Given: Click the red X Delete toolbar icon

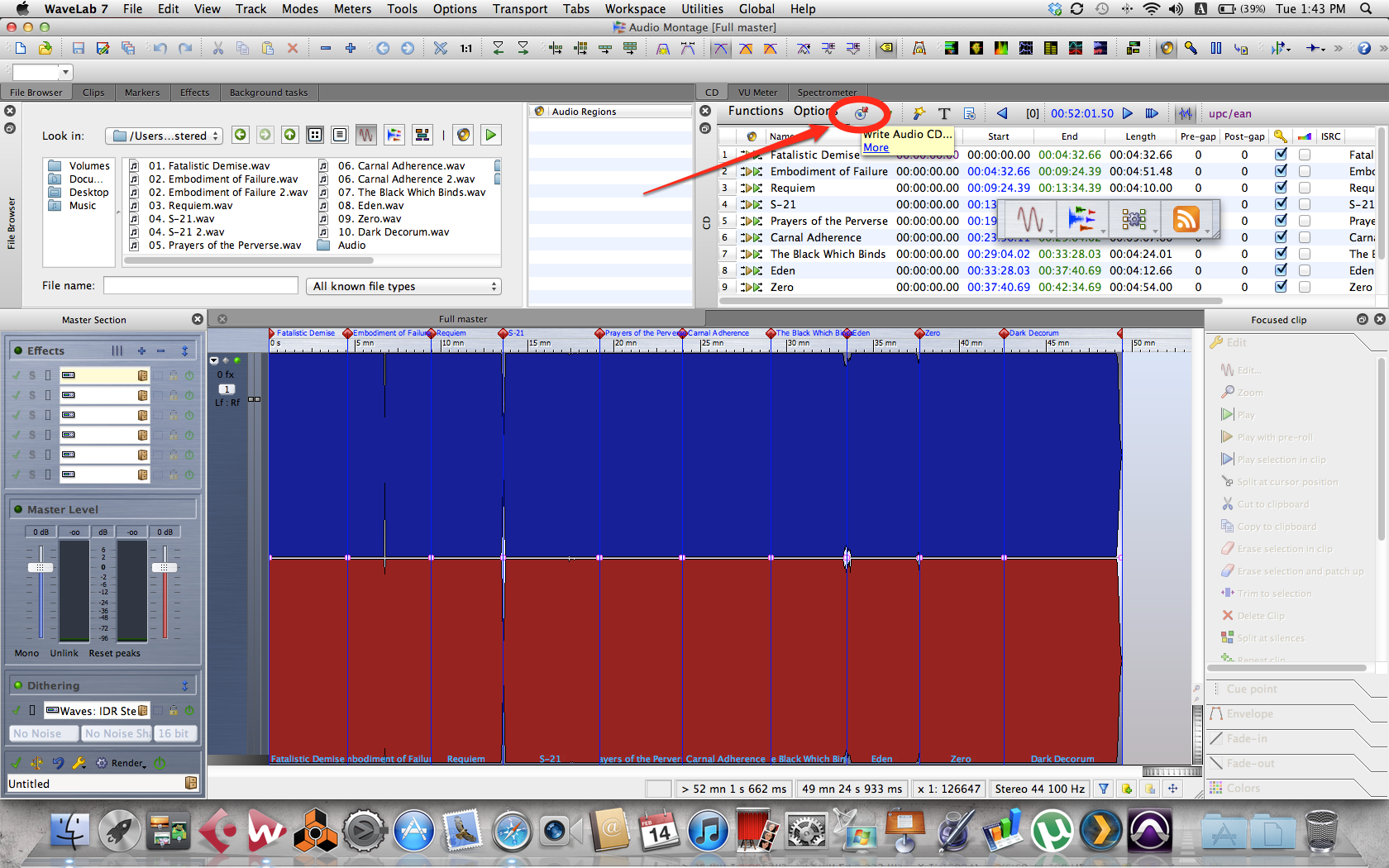Looking at the screenshot, I should [x=292, y=49].
